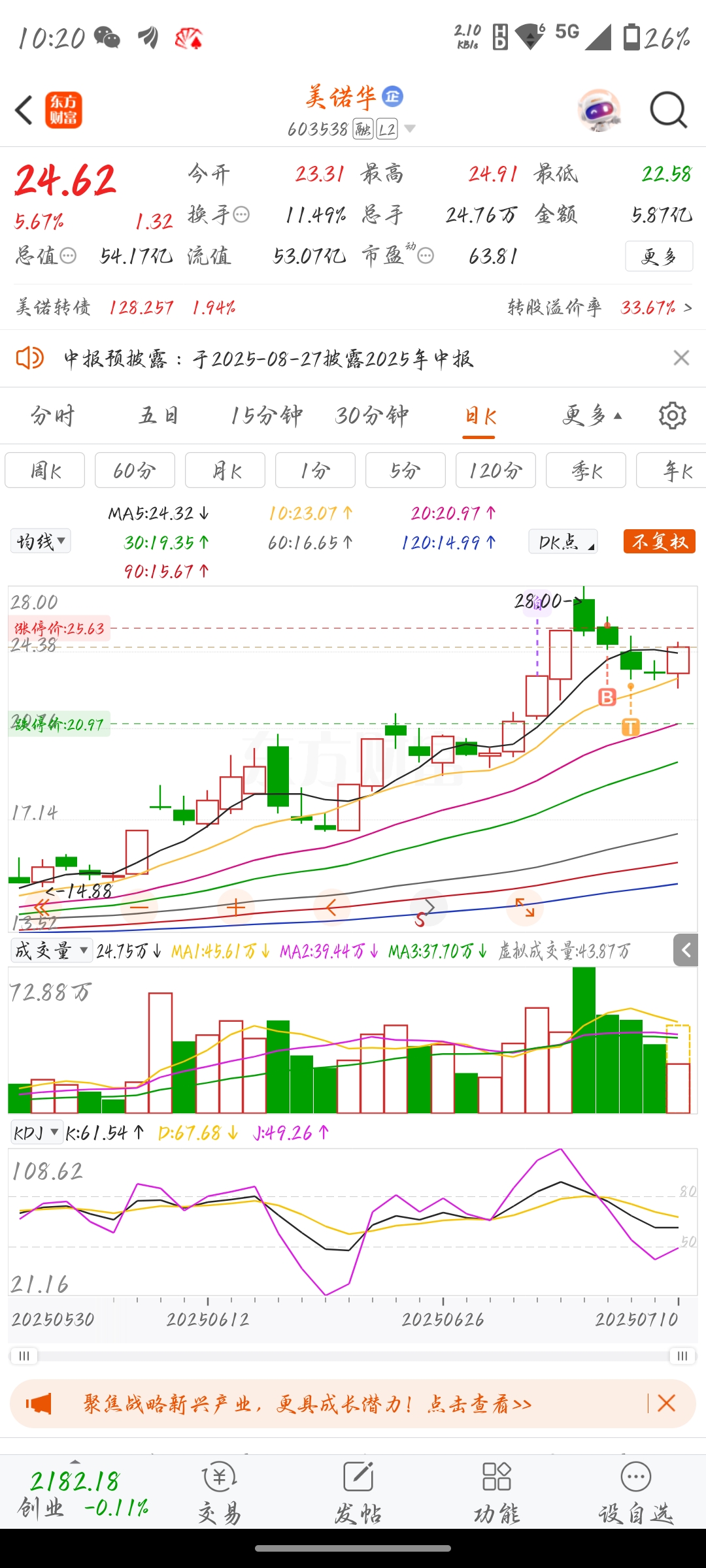Open the DK点 dropdown
Screen dimensions: 706x1568
point(563,541)
